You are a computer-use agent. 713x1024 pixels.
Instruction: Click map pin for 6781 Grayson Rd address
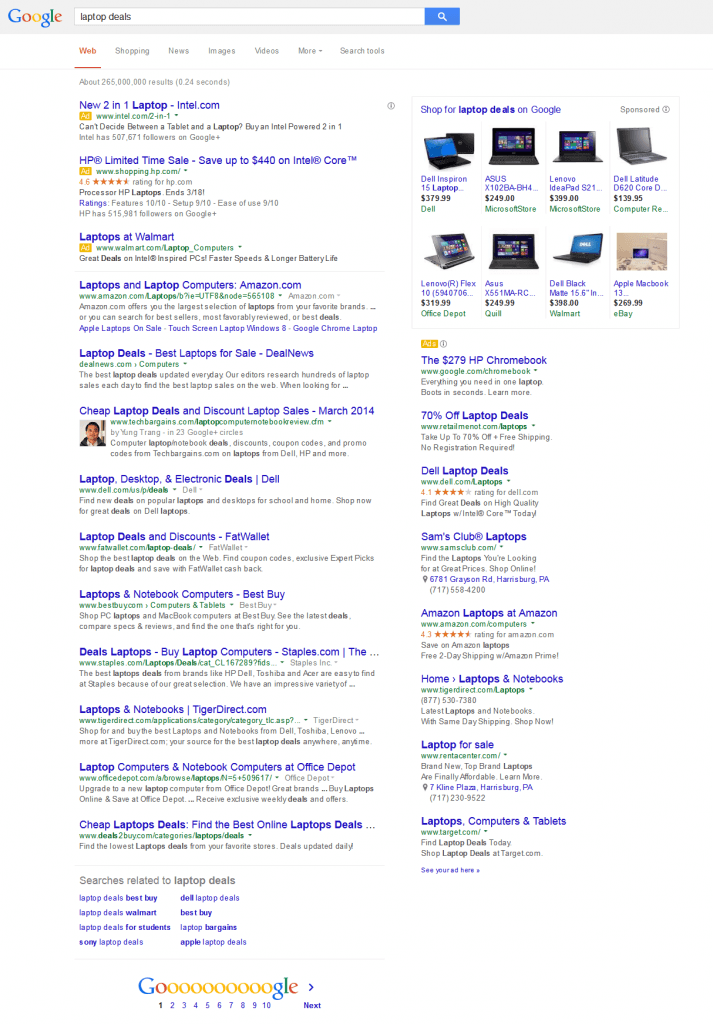coord(425,579)
